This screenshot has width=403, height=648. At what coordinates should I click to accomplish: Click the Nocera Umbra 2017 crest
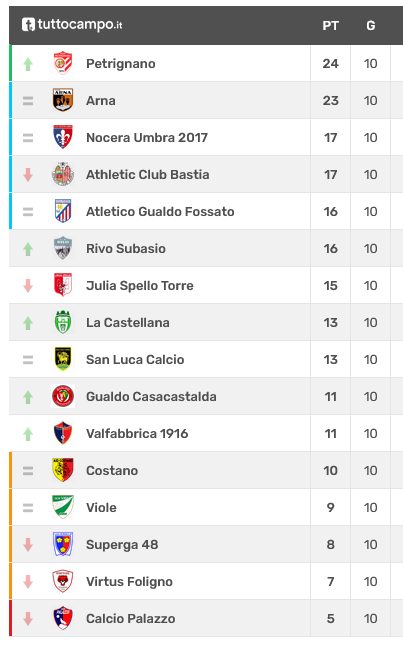[63, 137]
